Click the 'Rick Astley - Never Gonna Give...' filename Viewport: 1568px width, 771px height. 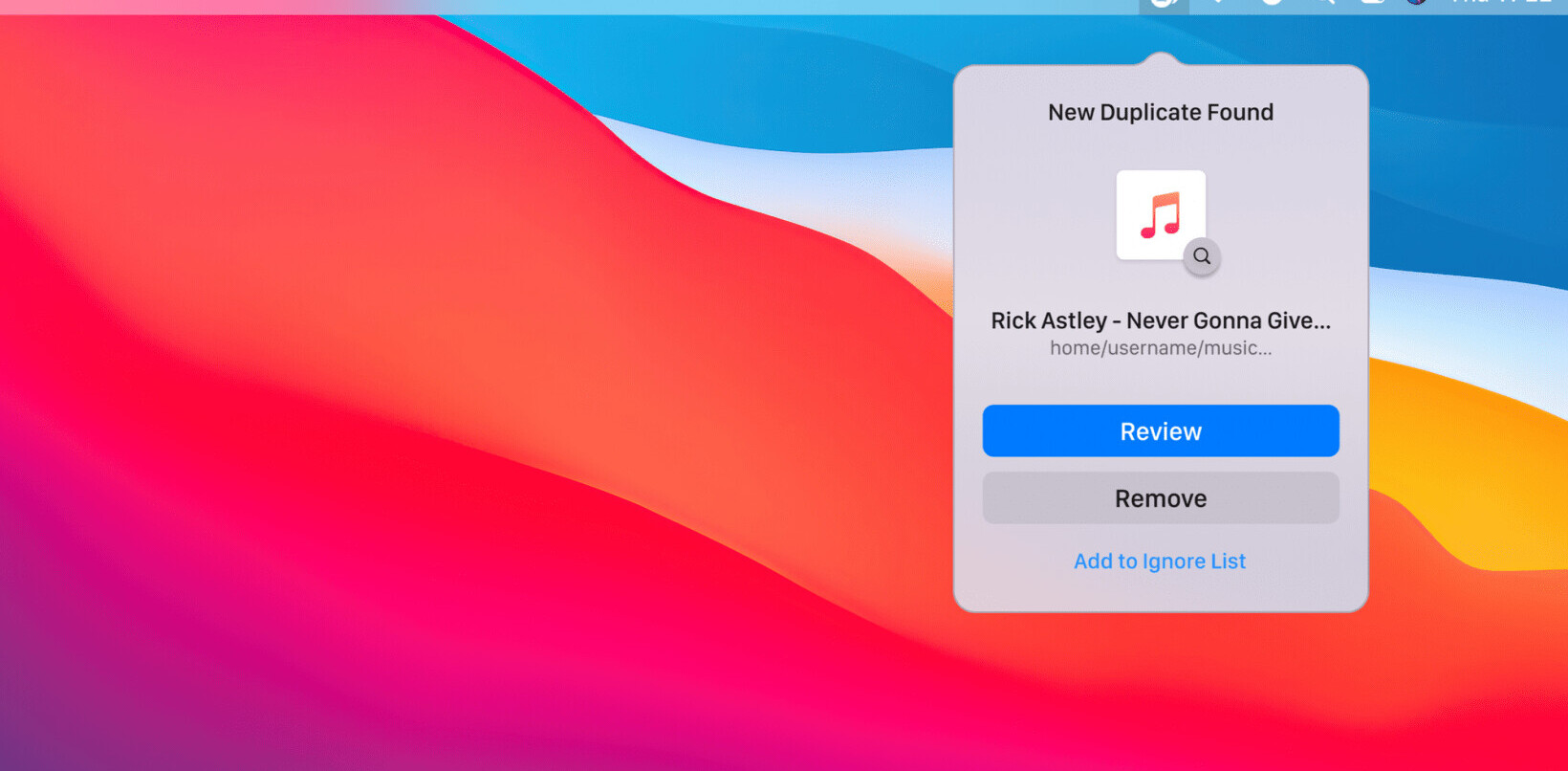coord(1161,320)
